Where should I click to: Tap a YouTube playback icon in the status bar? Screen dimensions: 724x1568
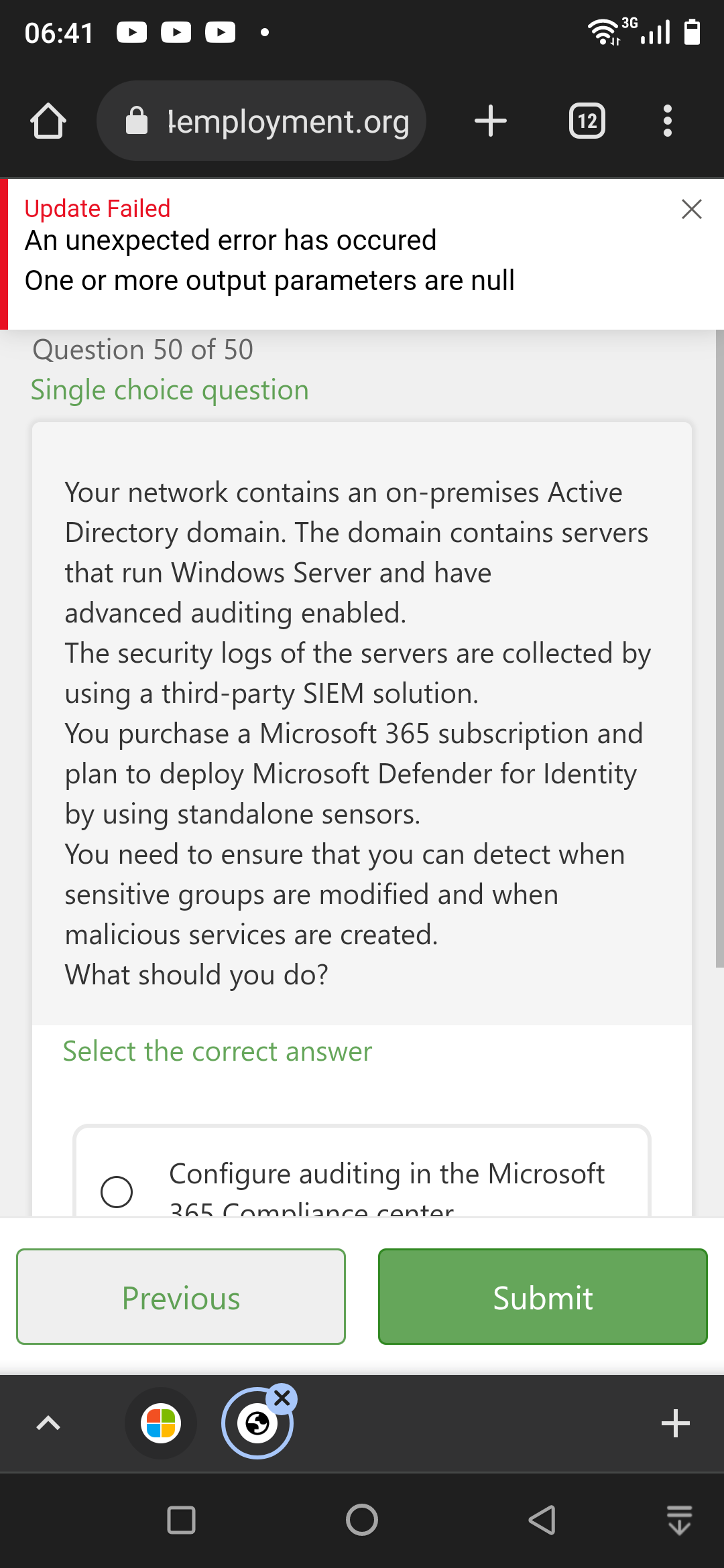(x=132, y=31)
